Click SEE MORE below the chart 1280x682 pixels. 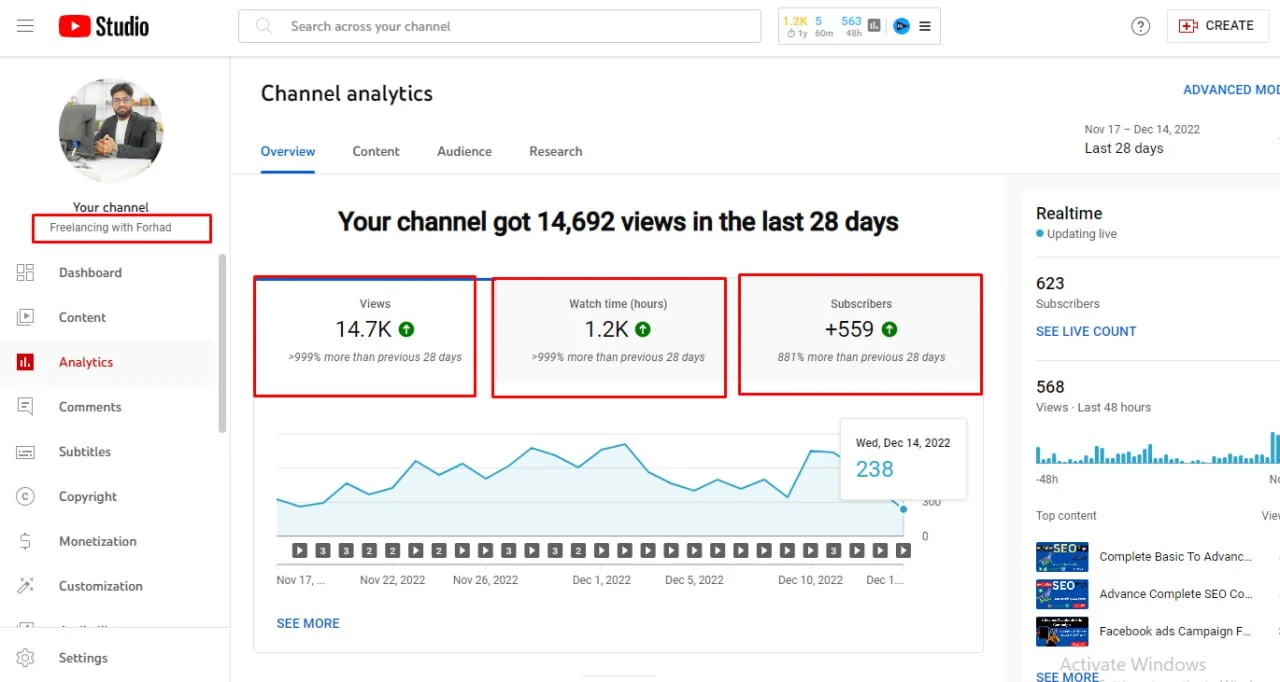point(308,623)
